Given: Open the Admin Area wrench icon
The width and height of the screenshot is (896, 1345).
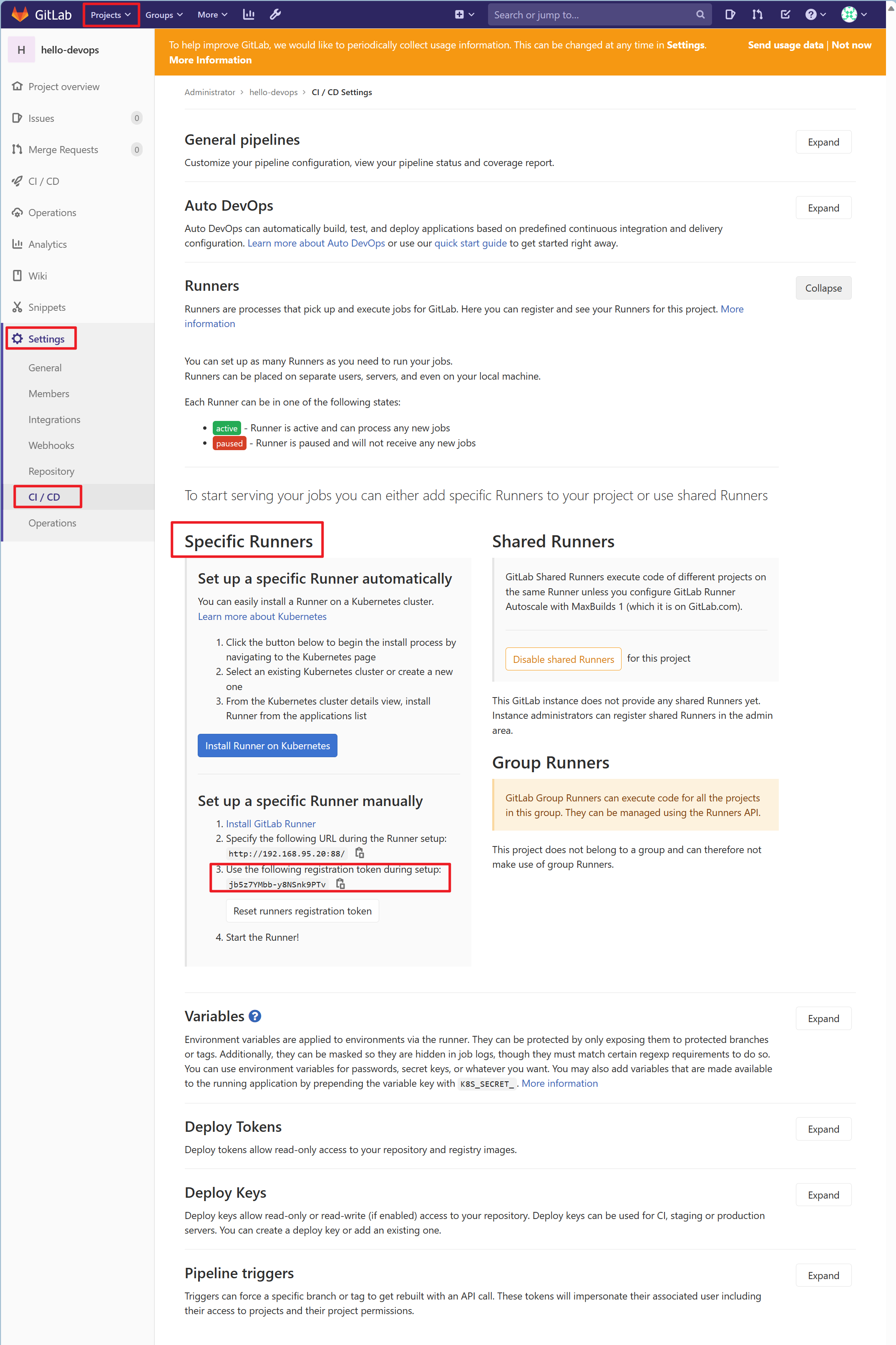Looking at the screenshot, I should coord(275,14).
